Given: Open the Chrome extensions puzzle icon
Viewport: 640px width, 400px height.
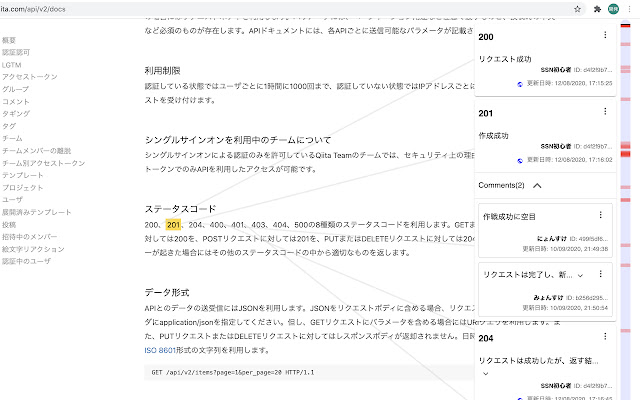Looking at the screenshot, I should [597, 9].
